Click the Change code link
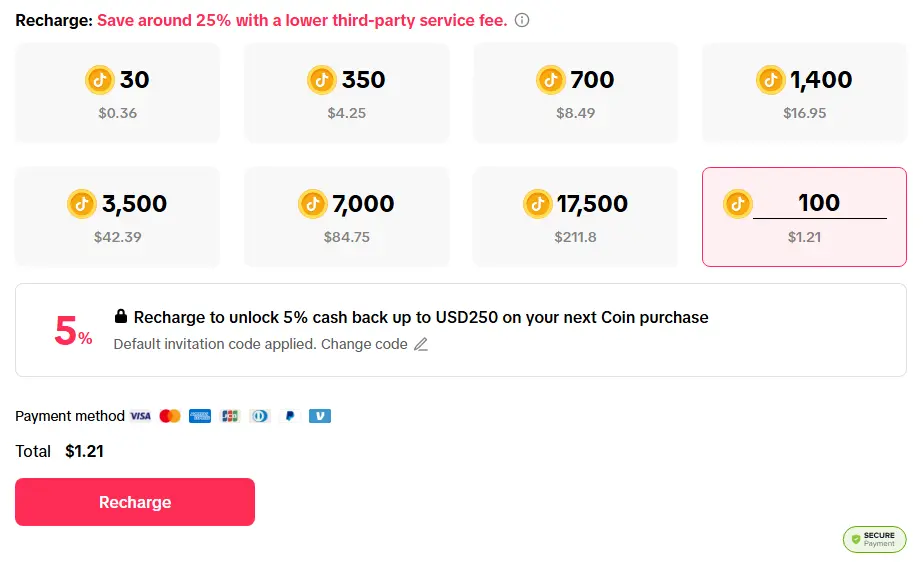 (x=376, y=344)
